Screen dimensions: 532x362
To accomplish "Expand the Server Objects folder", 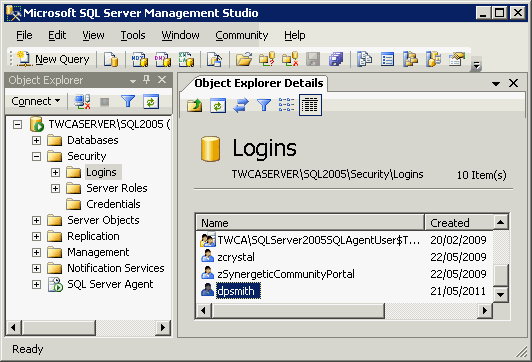I will click(x=36, y=221).
